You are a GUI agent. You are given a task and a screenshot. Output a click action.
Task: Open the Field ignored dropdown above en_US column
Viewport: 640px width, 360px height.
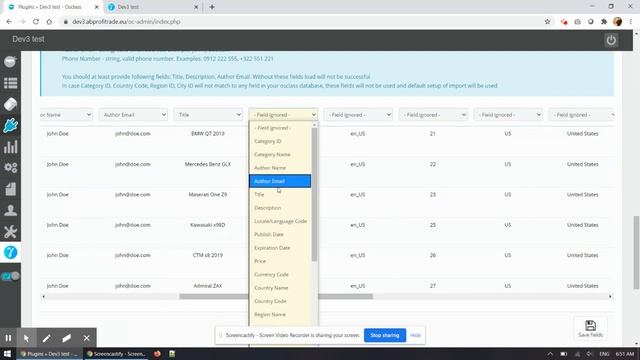(x=358, y=115)
